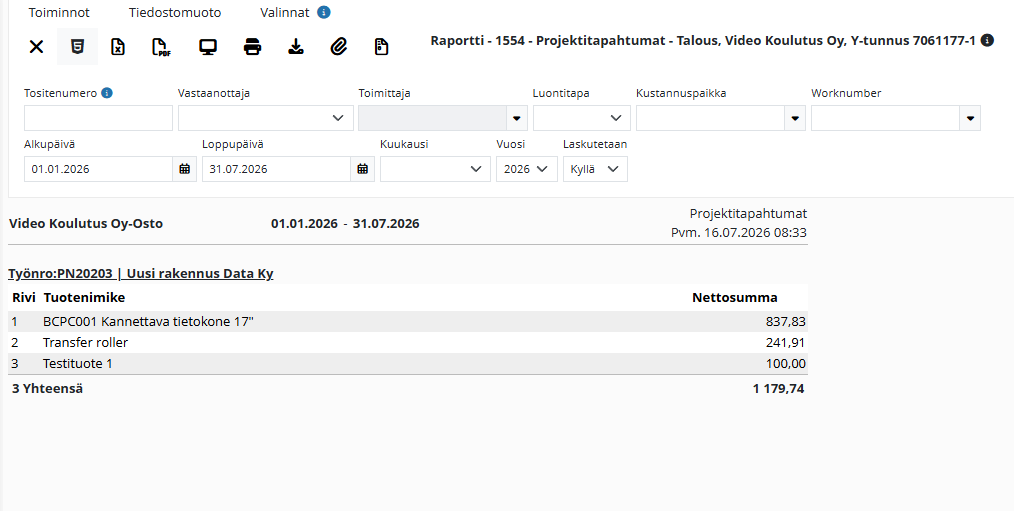Click the info icon beside Tositenumero

pos(107,93)
